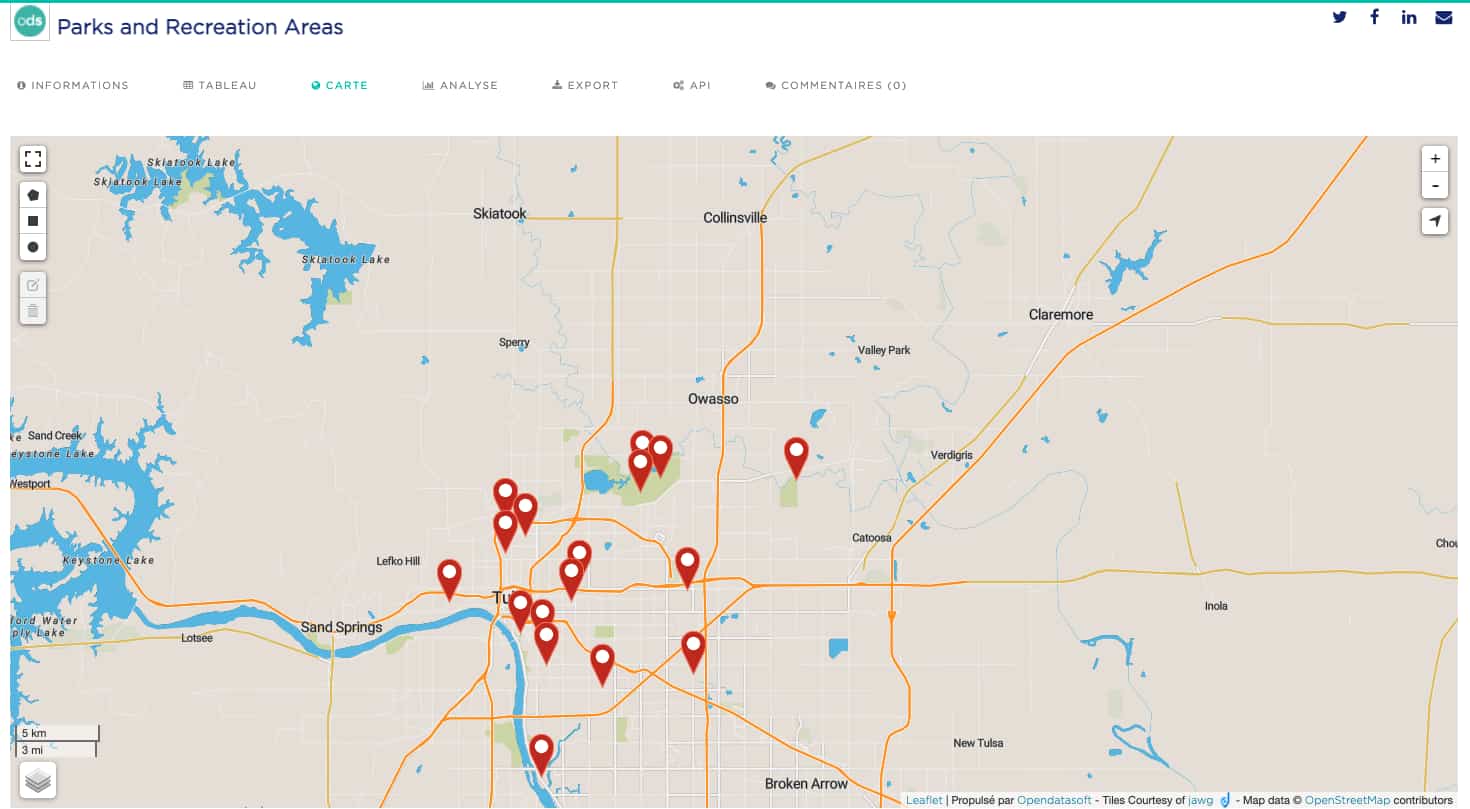Open the Analyse tab
The width and height of the screenshot is (1470, 809).
pyautogui.click(x=460, y=86)
